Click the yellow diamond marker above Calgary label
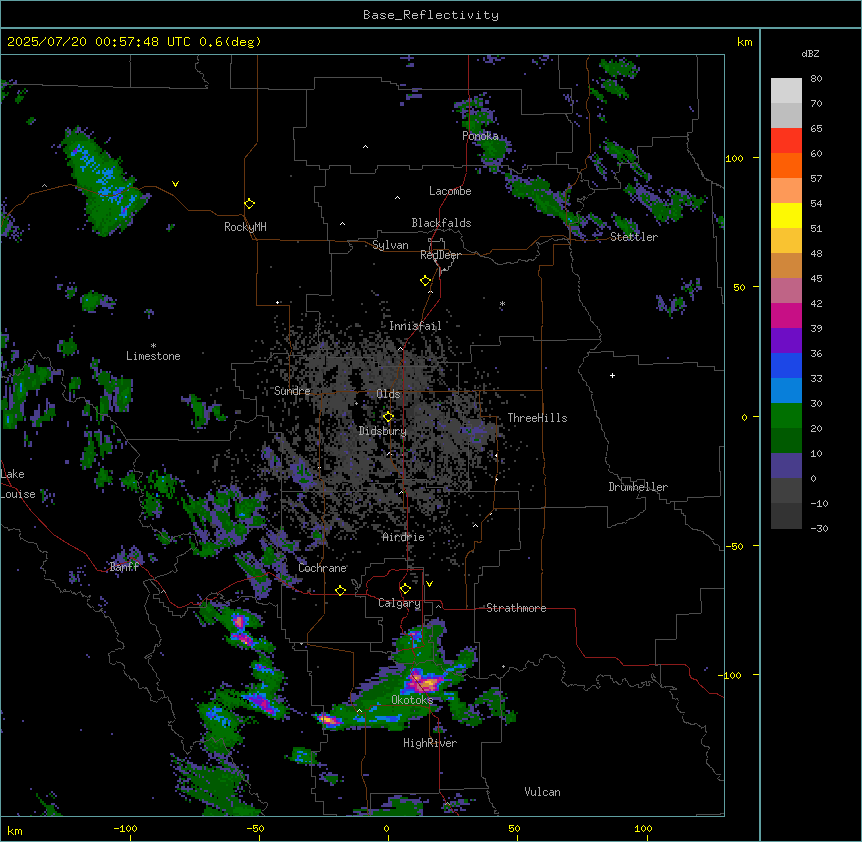The image size is (862, 842). (x=405, y=589)
